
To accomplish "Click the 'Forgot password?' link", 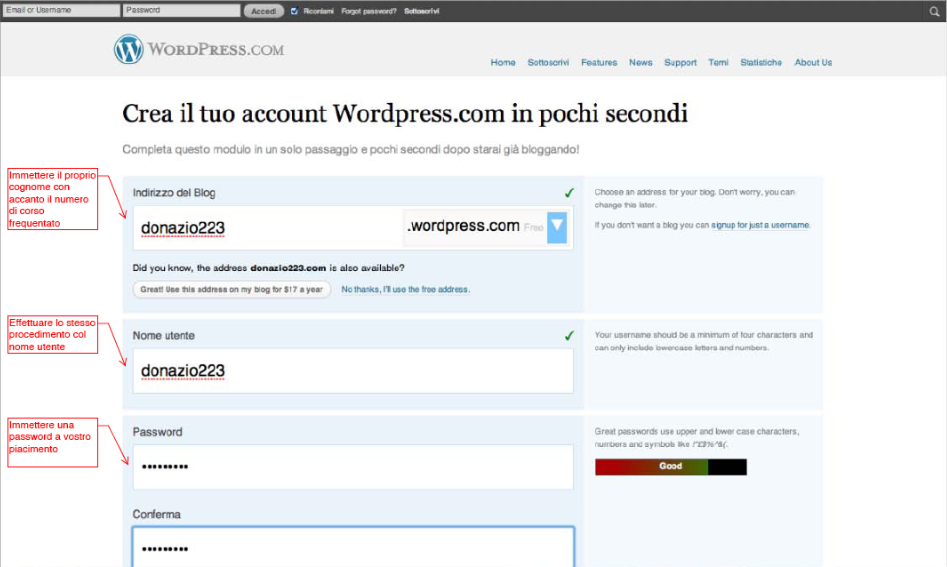I will click(x=368, y=11).
